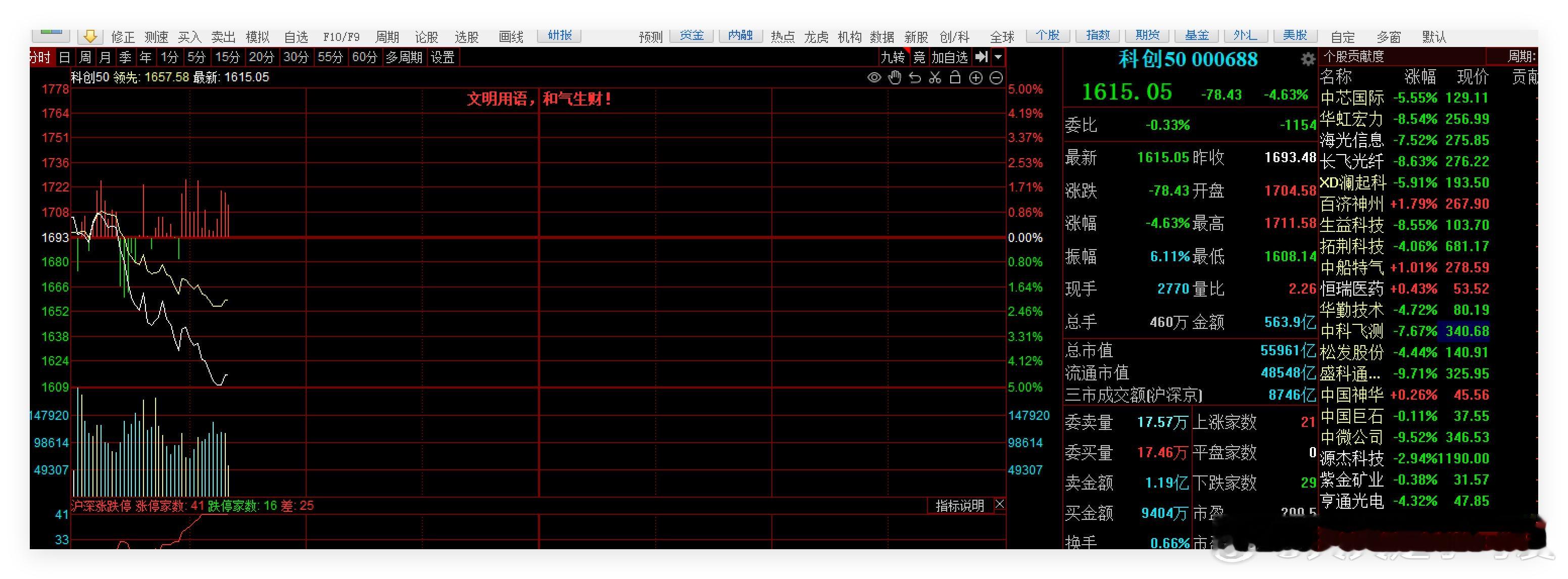Screen dimensions: 1568x579
Task: Click the yellow down-arrow toolbar icon
Action: (90, 36)
